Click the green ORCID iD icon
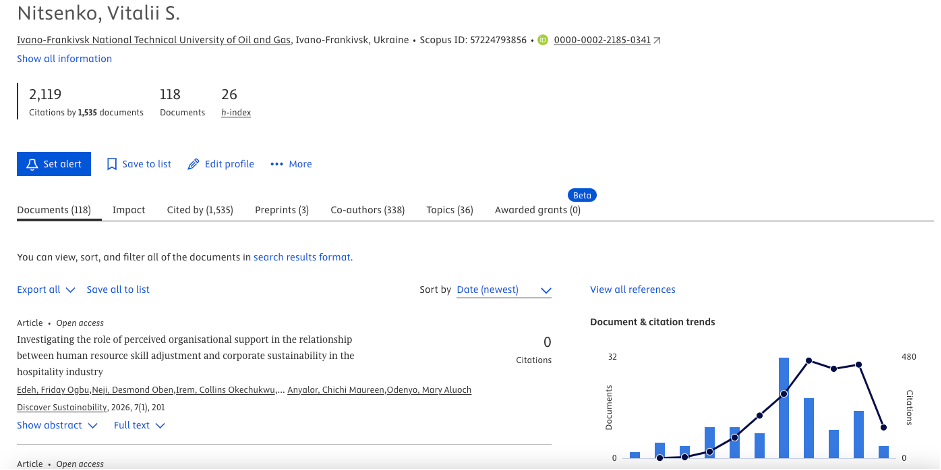The width and height of the screenshot is (941, 470). [x=543, y=40]
